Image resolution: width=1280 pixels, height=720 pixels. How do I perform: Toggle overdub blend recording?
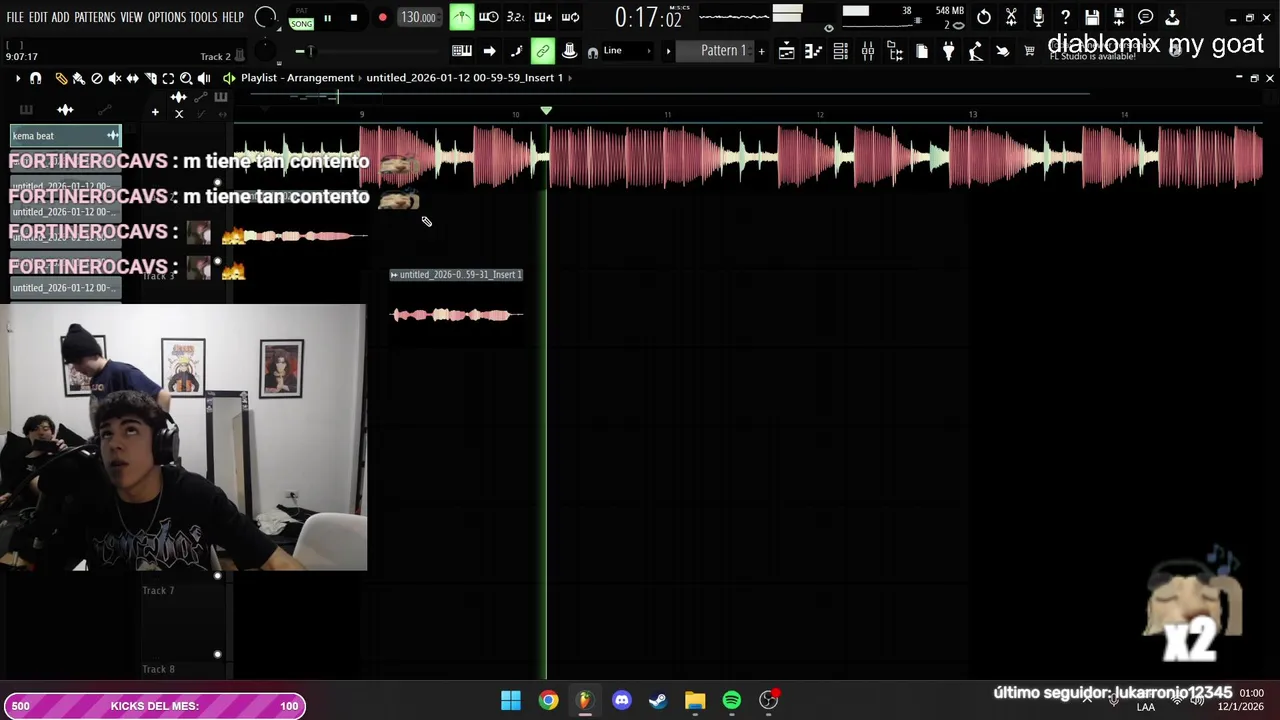click(543, 17)
